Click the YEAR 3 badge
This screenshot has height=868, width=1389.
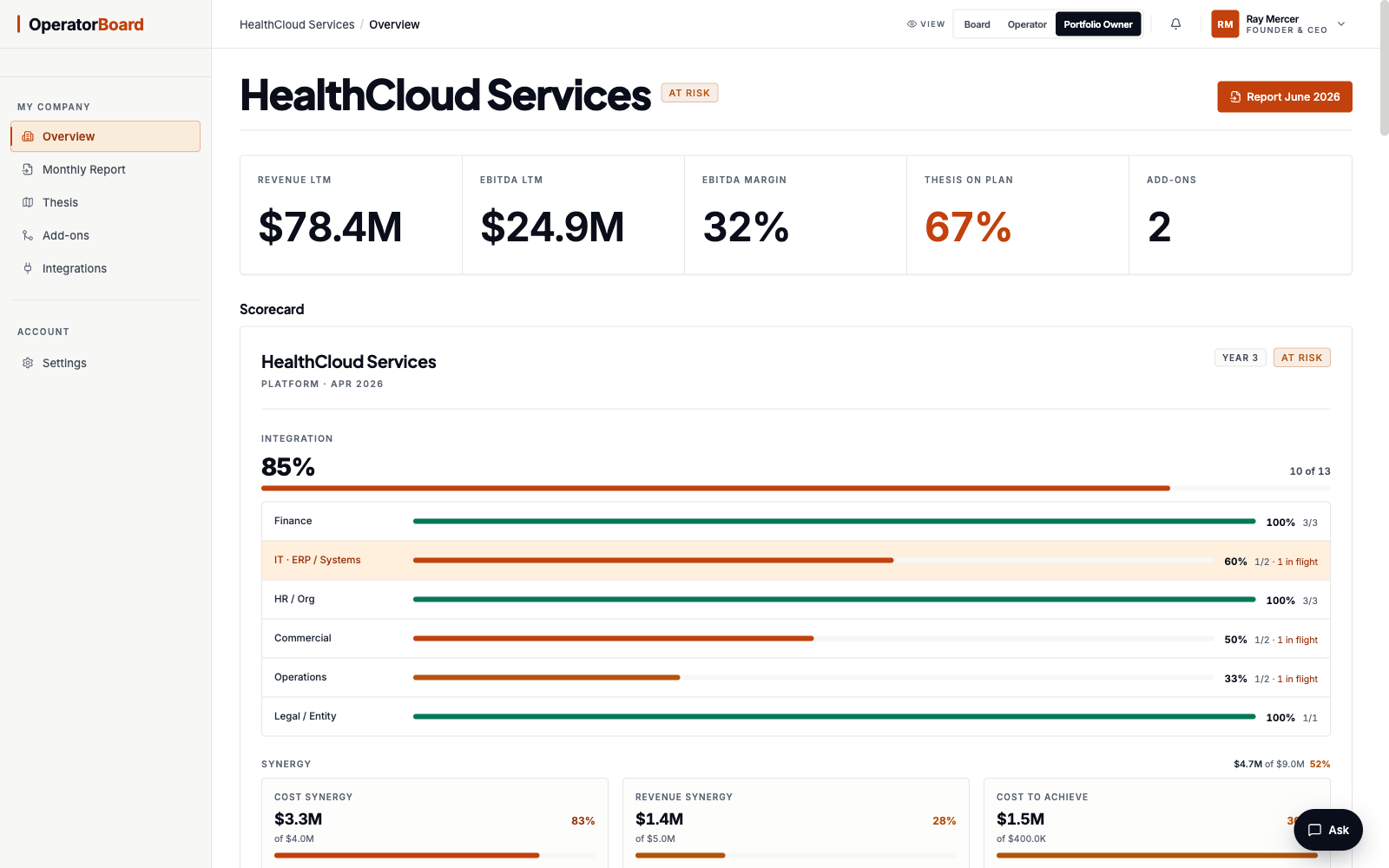click(1240, 358)
